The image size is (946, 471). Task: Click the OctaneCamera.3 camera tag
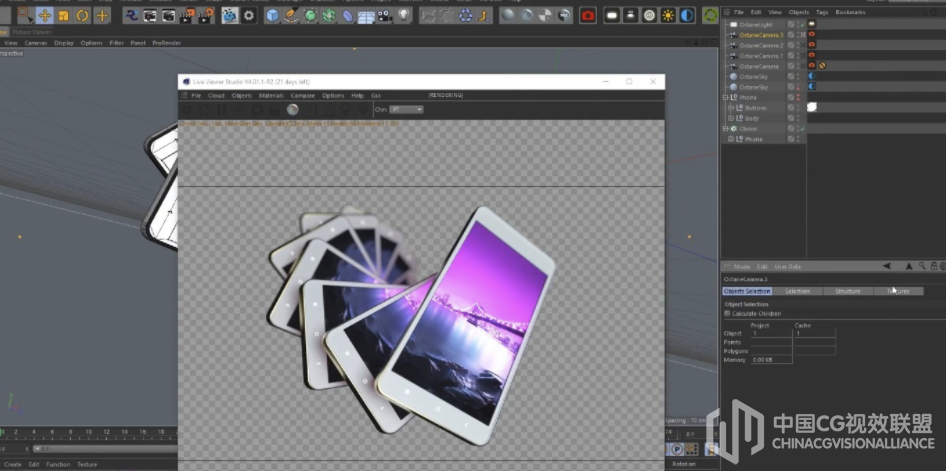[x=811, y=34]
